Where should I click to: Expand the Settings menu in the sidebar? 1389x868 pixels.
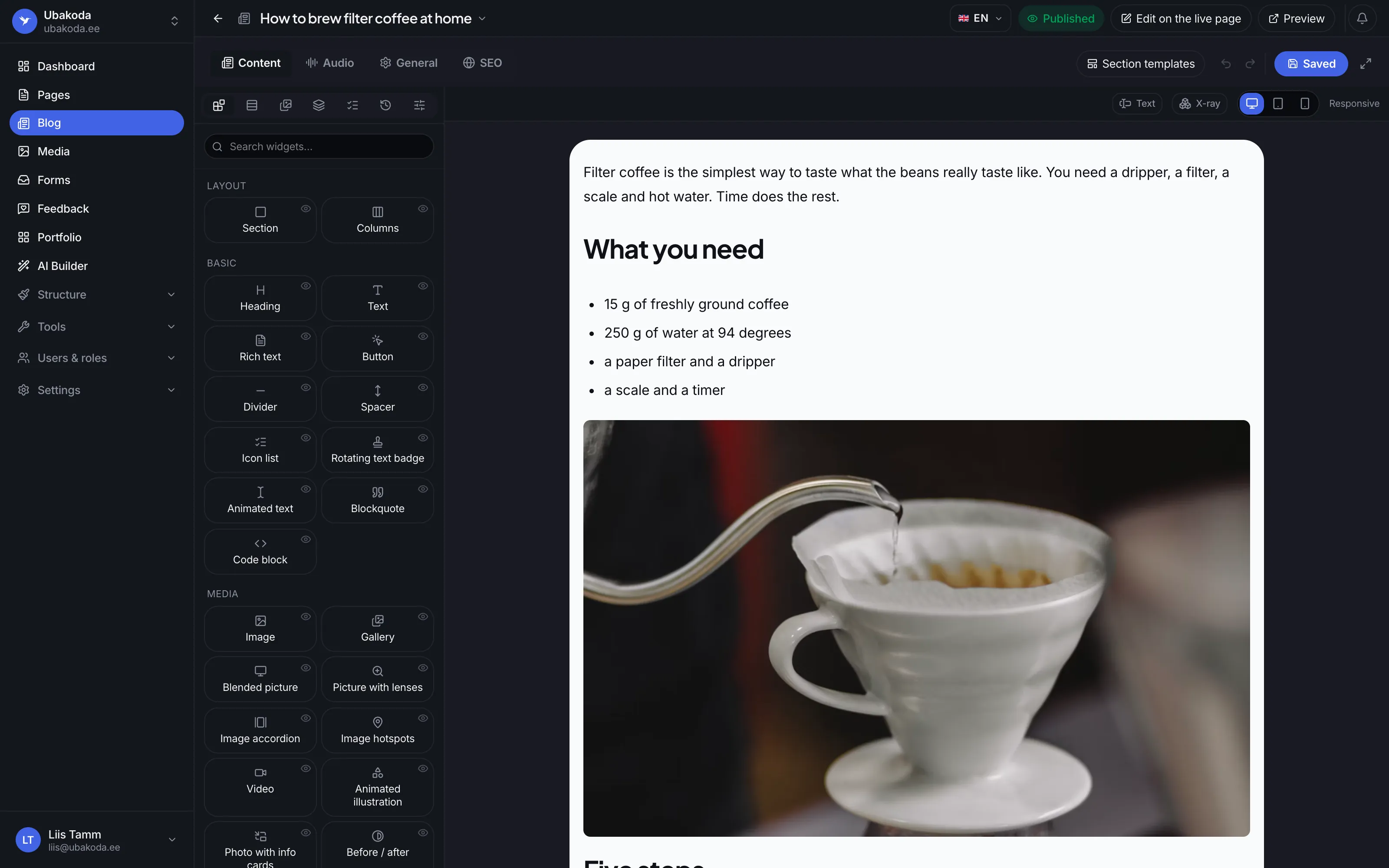click(96, 390)
